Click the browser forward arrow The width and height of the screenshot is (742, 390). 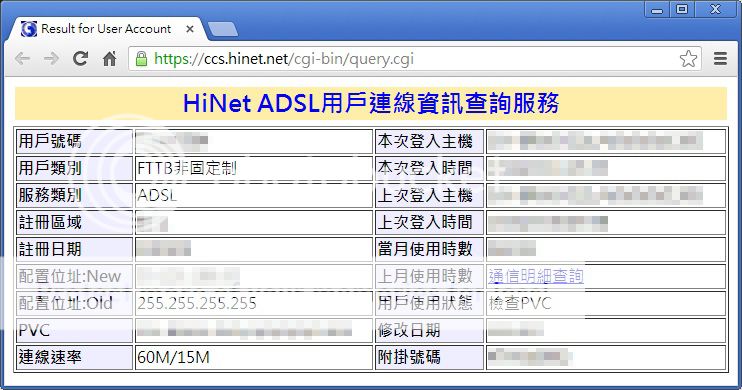(51, 59)
